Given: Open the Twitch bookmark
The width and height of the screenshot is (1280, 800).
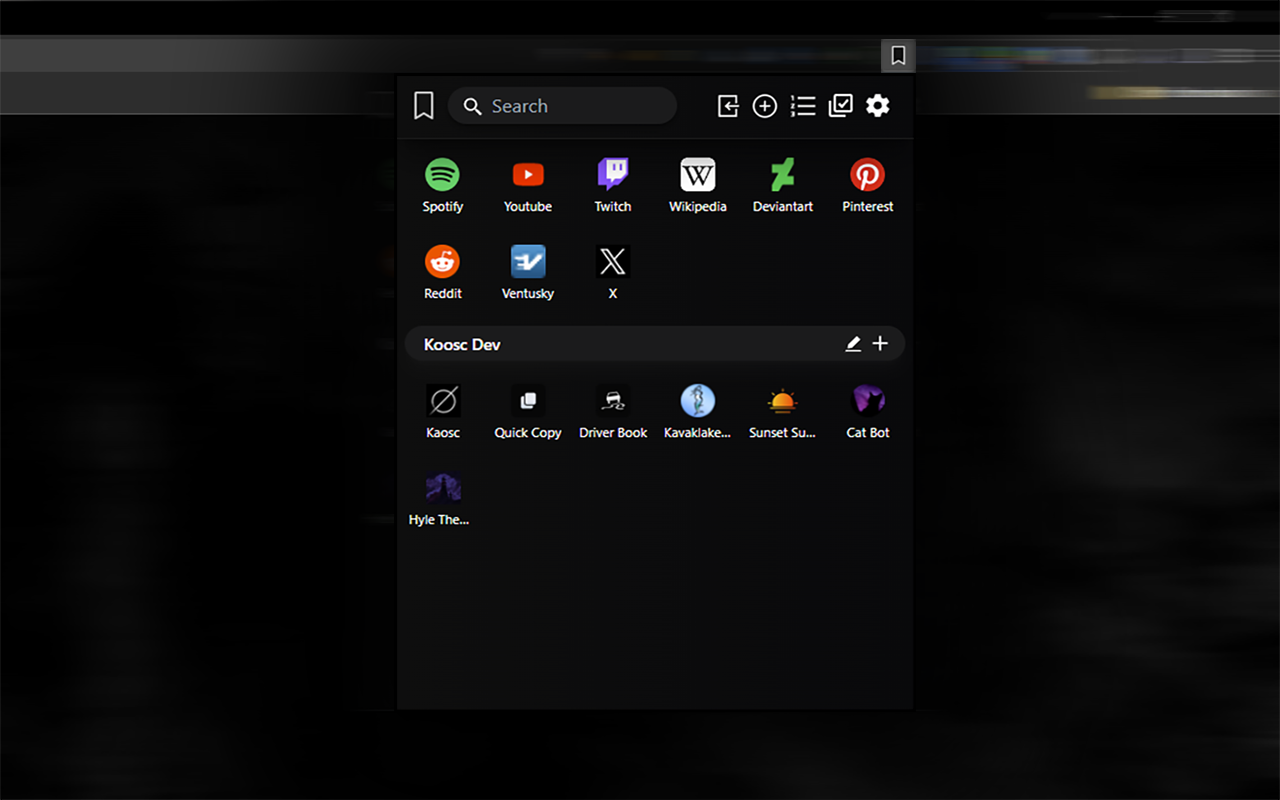Looking at the screenshot, I should [613, 185].
